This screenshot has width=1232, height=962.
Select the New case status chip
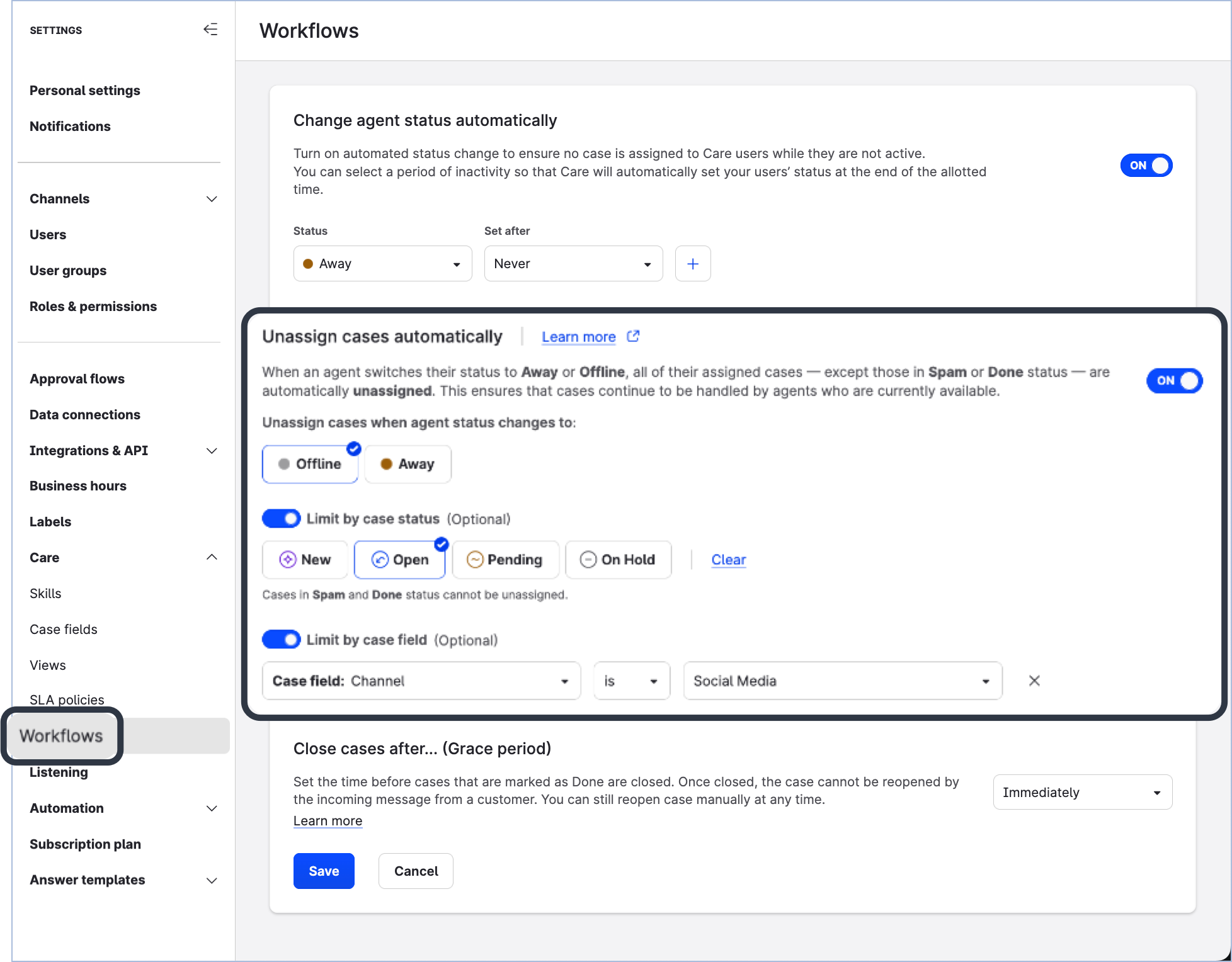tap(305, 560)
